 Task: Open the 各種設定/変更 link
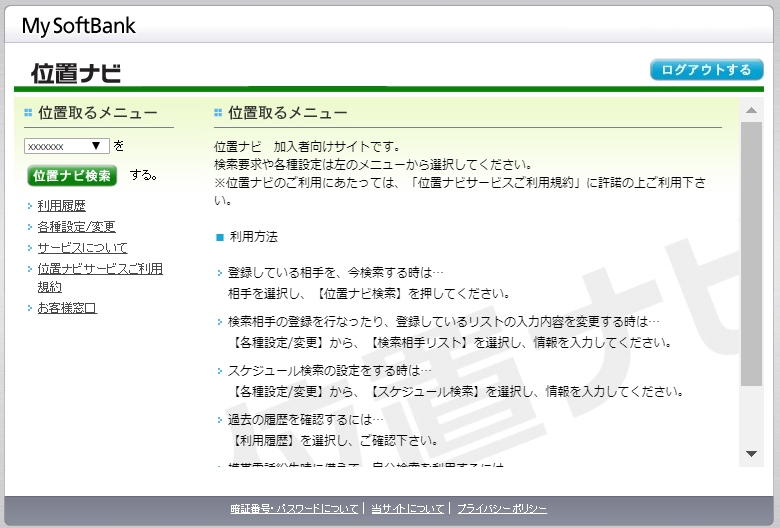pyautogui.click(x=77, y=226)
